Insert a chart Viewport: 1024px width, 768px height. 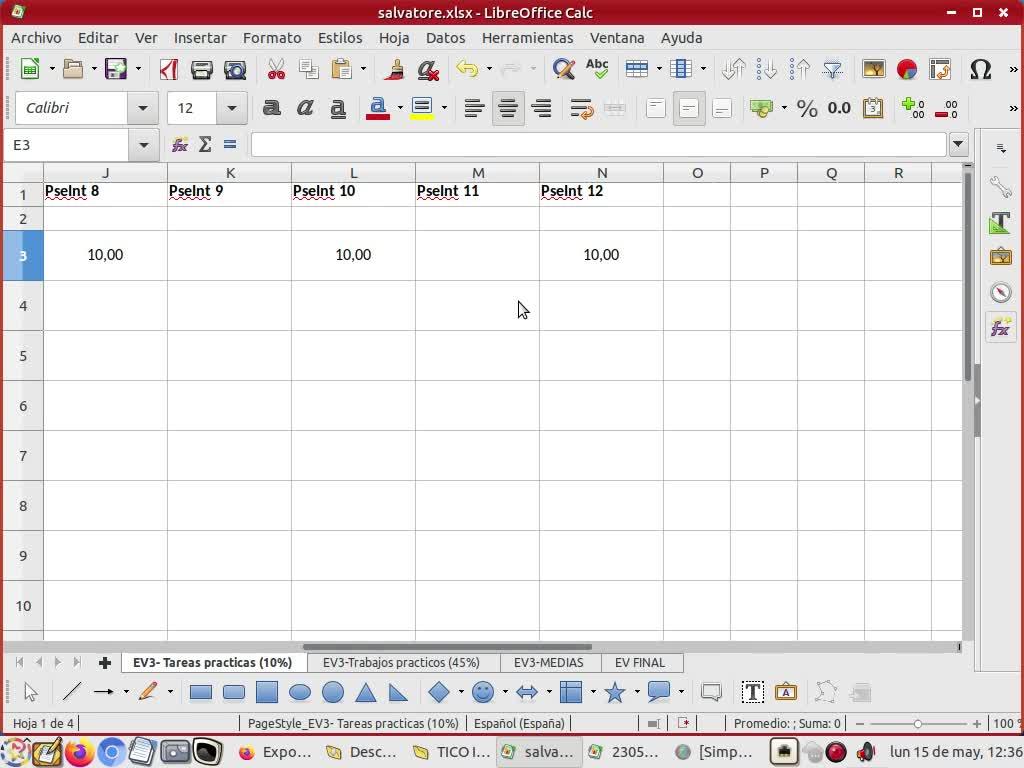906,69
